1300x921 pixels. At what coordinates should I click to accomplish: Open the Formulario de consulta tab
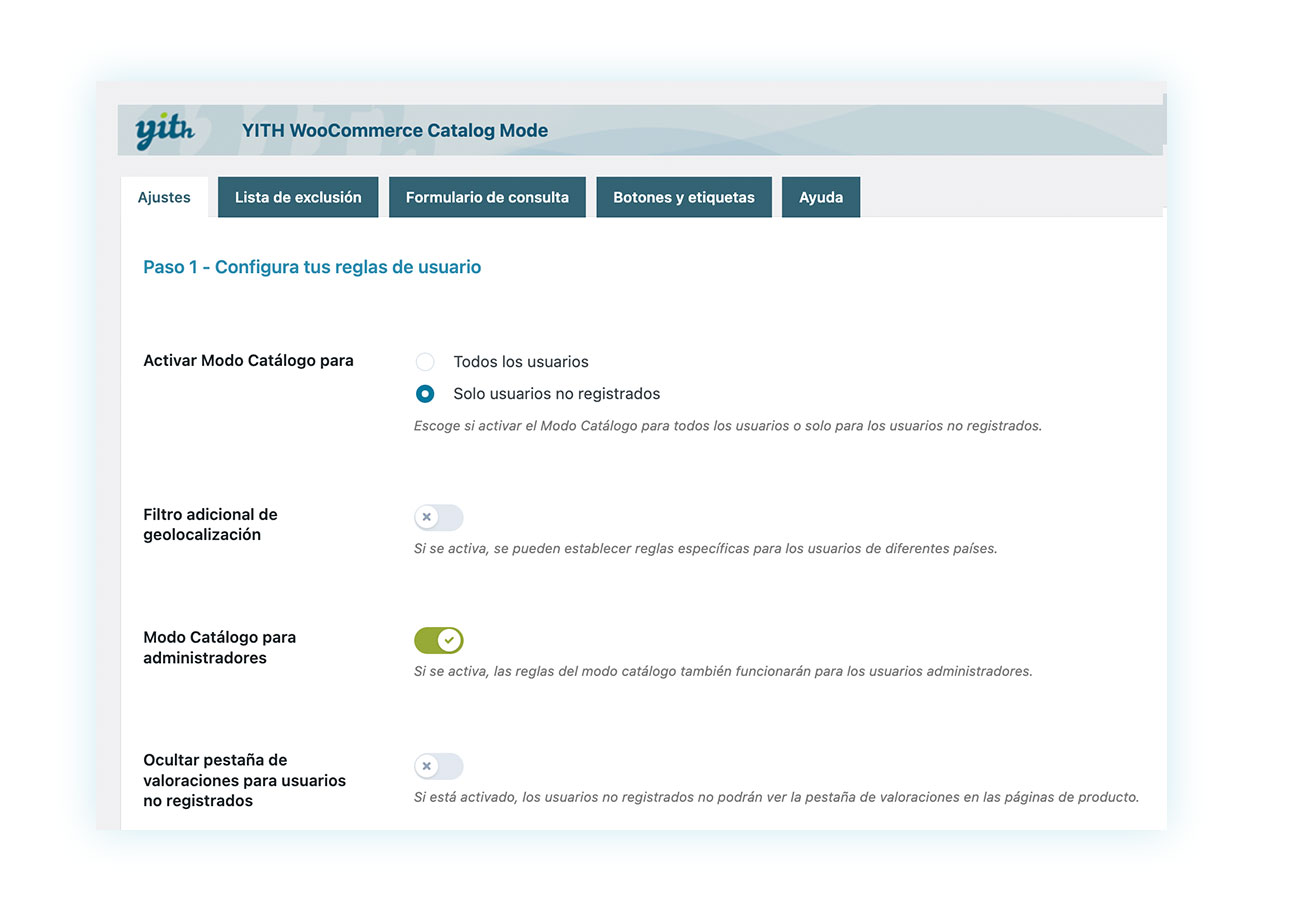tap(487, 197)
